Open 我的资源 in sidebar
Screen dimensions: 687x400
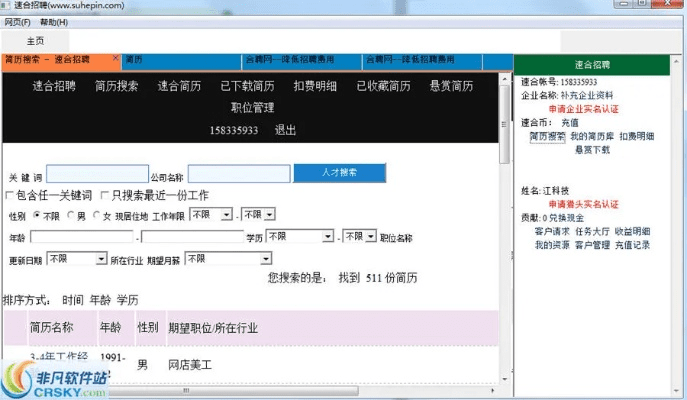pos(552,245)
